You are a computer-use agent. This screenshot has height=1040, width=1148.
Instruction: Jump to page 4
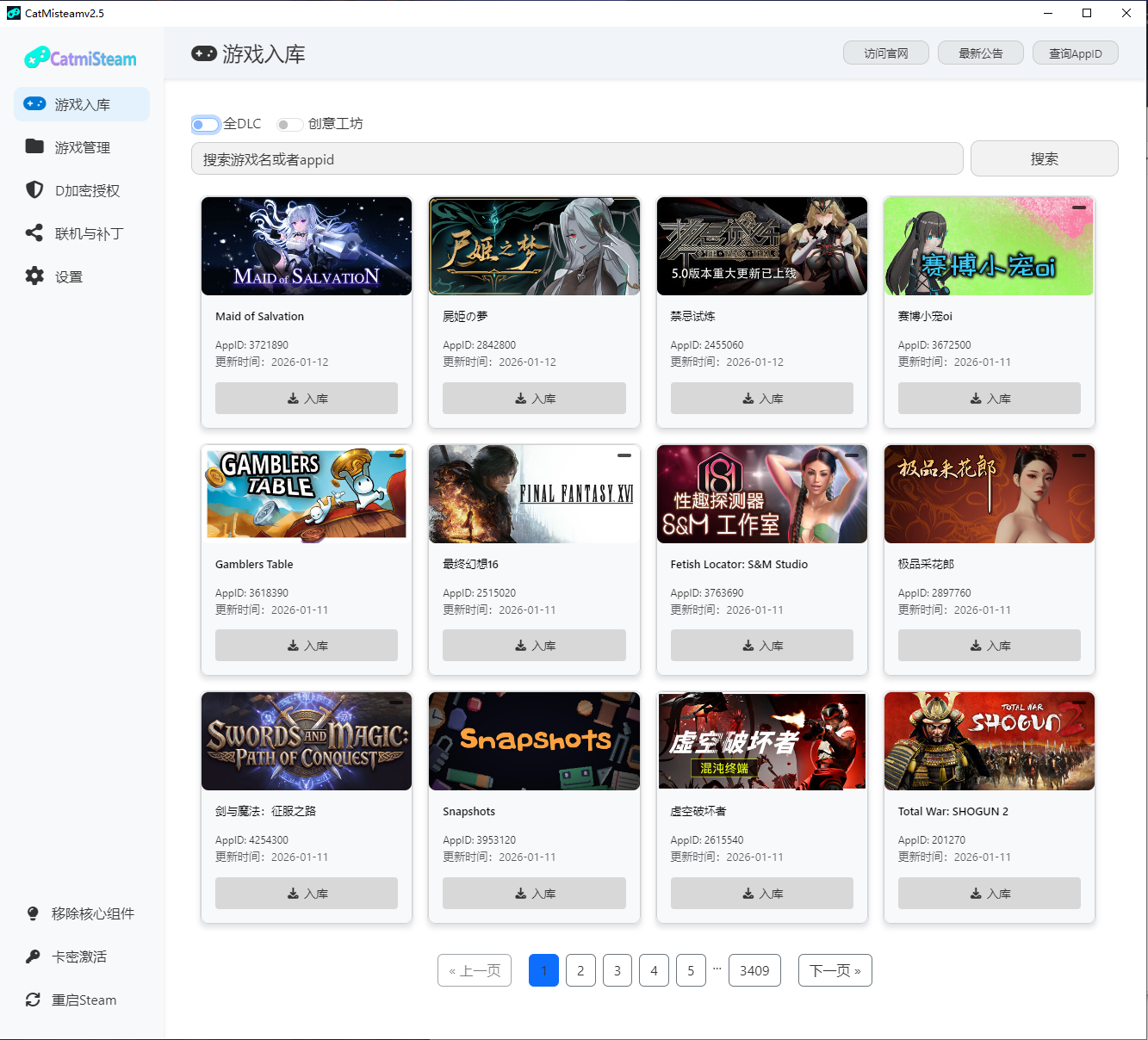click(654, 970)
